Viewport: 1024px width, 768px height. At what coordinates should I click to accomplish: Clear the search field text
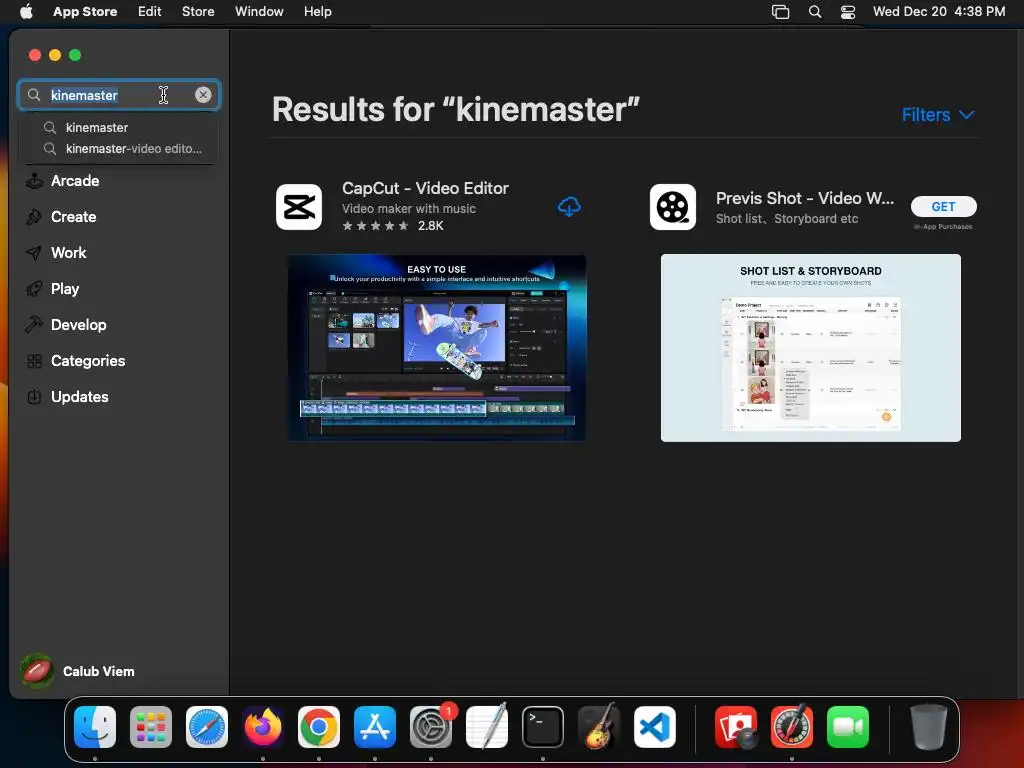[203, 95]
